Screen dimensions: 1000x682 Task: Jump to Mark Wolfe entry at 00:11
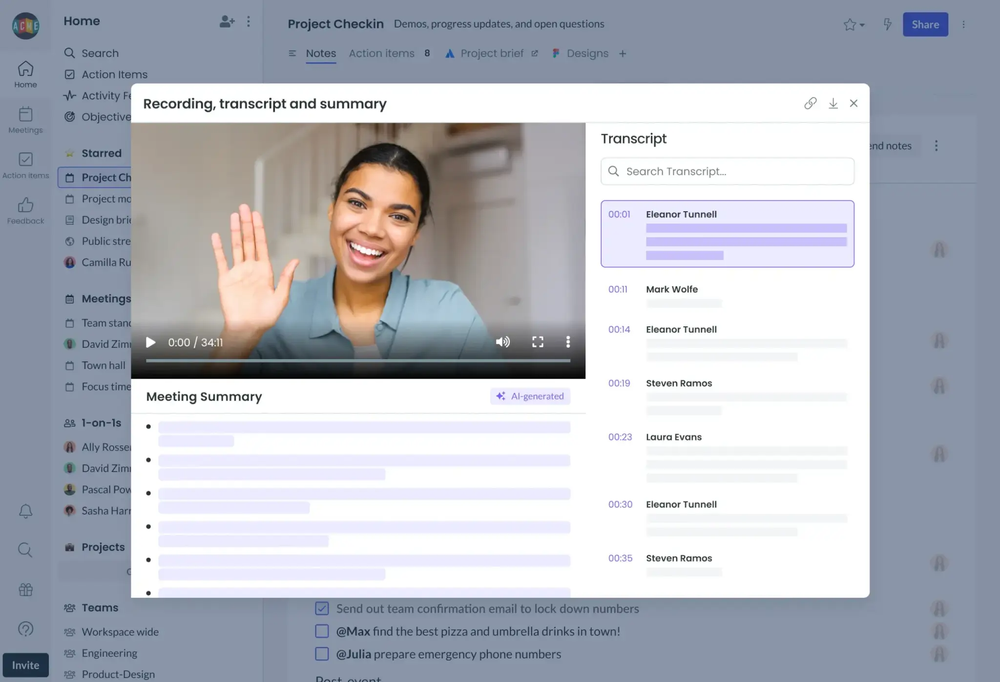tap(727, 297)
